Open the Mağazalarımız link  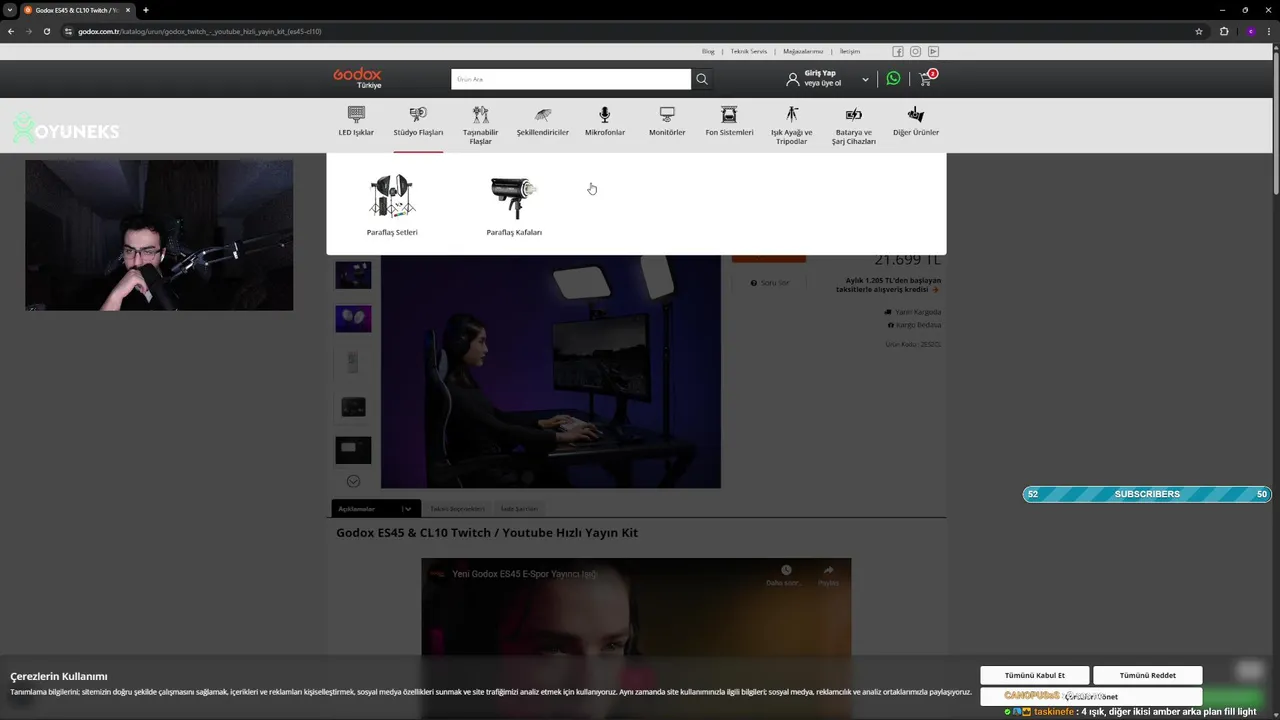tap(803, 51)
